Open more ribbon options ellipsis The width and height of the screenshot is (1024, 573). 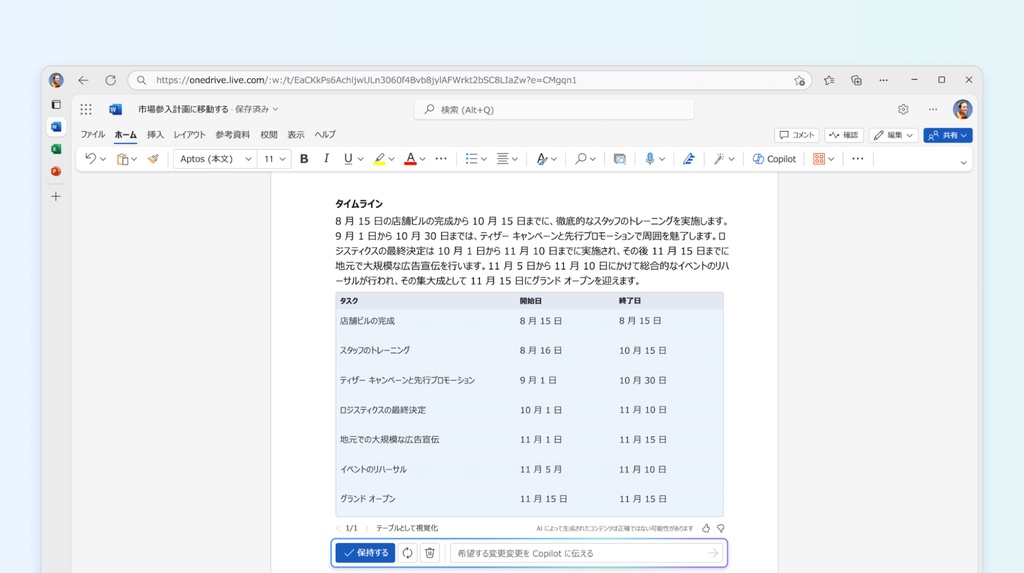pos(857,159)
